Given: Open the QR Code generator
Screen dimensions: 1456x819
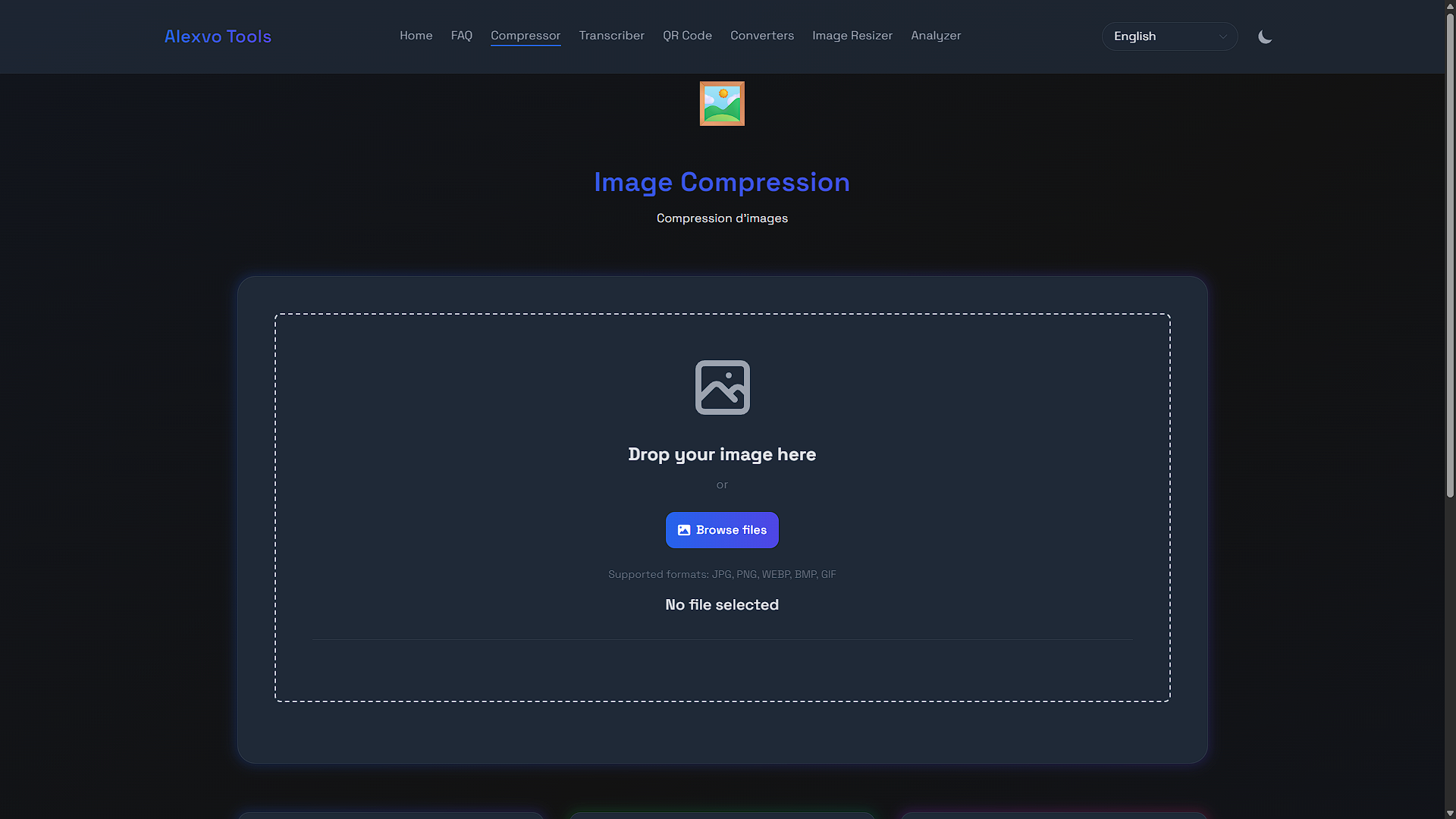Looking at the screenshot, I should point(687,36).
